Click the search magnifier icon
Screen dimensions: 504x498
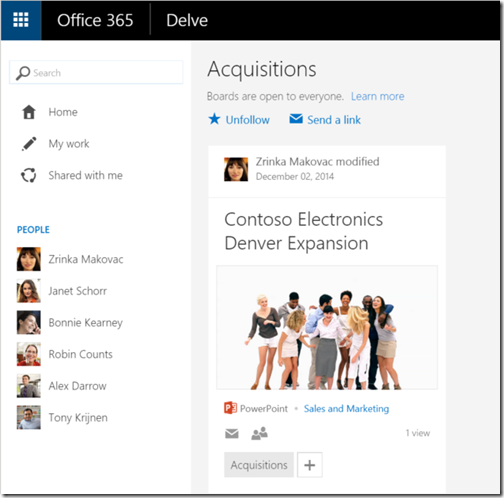pos(23,73)
